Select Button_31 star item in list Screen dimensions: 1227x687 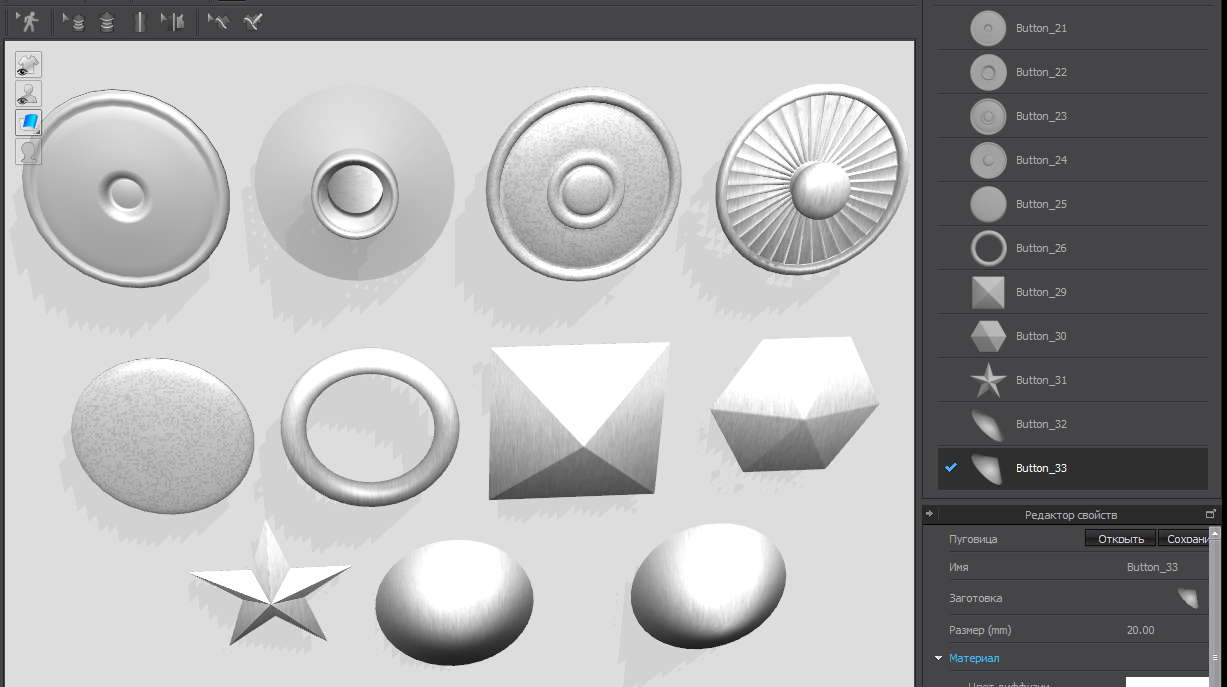1040,380
